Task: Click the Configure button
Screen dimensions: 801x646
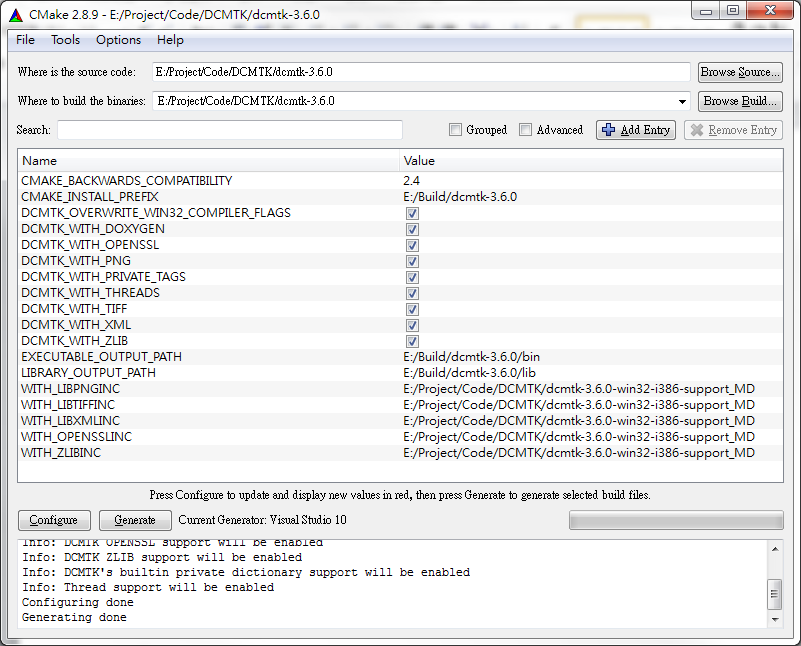Action: point(54,520)
